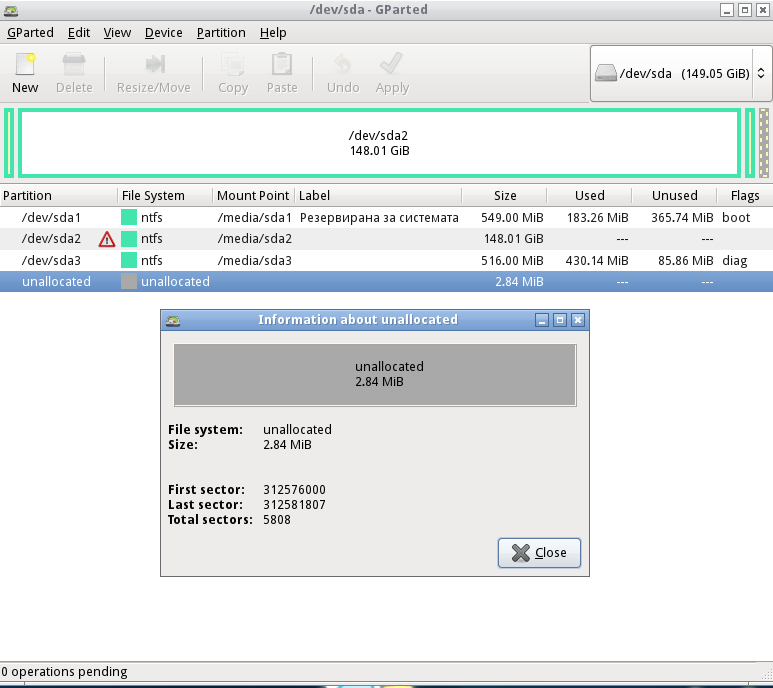
Task: Click the 0 operations pending status text
Action: click(64, 672)
